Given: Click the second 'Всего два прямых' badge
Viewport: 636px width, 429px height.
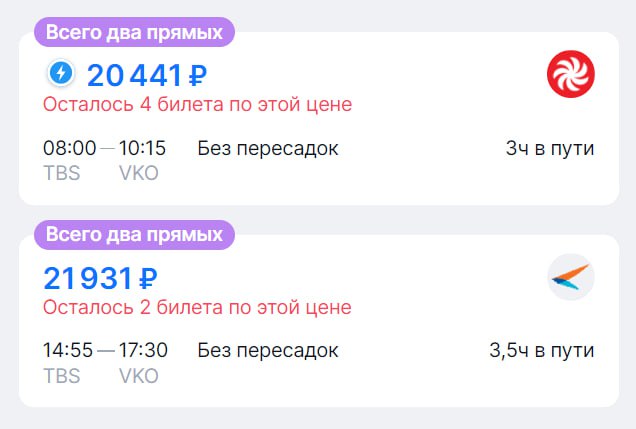Looking at the screenshot, I should coord(134,236).
